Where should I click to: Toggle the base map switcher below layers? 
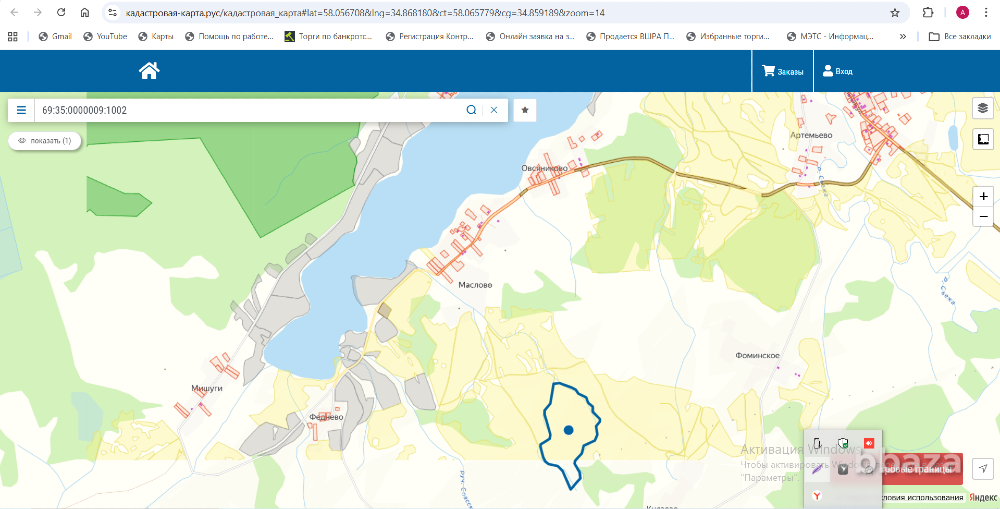click(983, 139)
